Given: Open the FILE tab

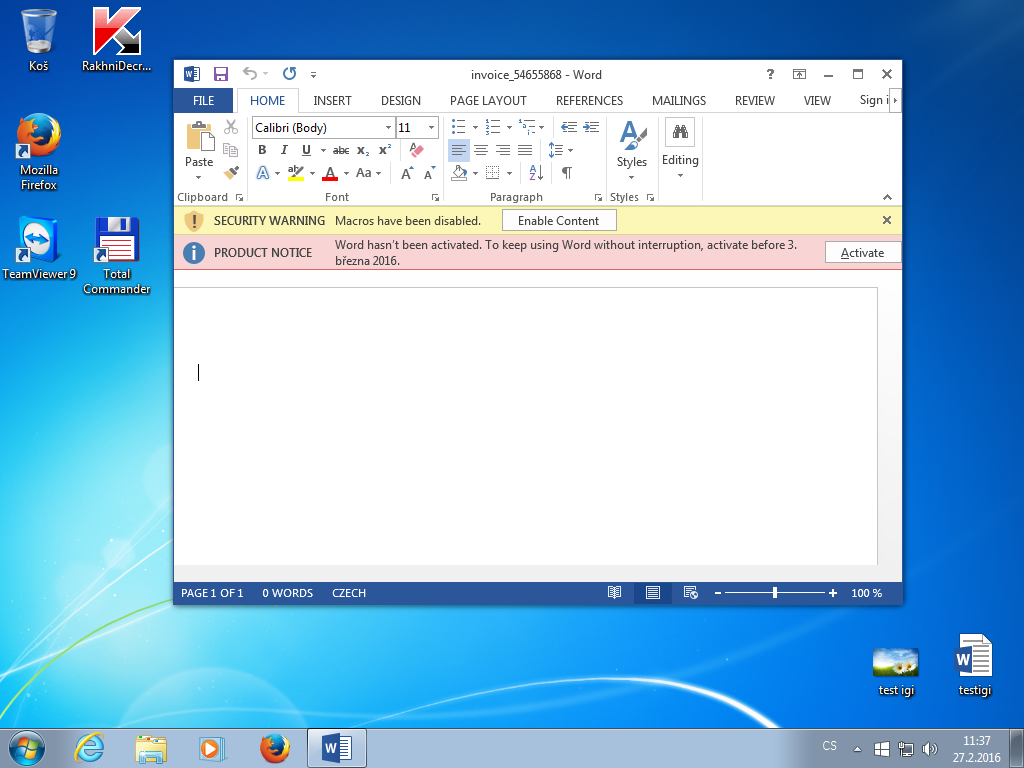Looking at the screenshot, I should pyautogui.click(x=203, y=101).
